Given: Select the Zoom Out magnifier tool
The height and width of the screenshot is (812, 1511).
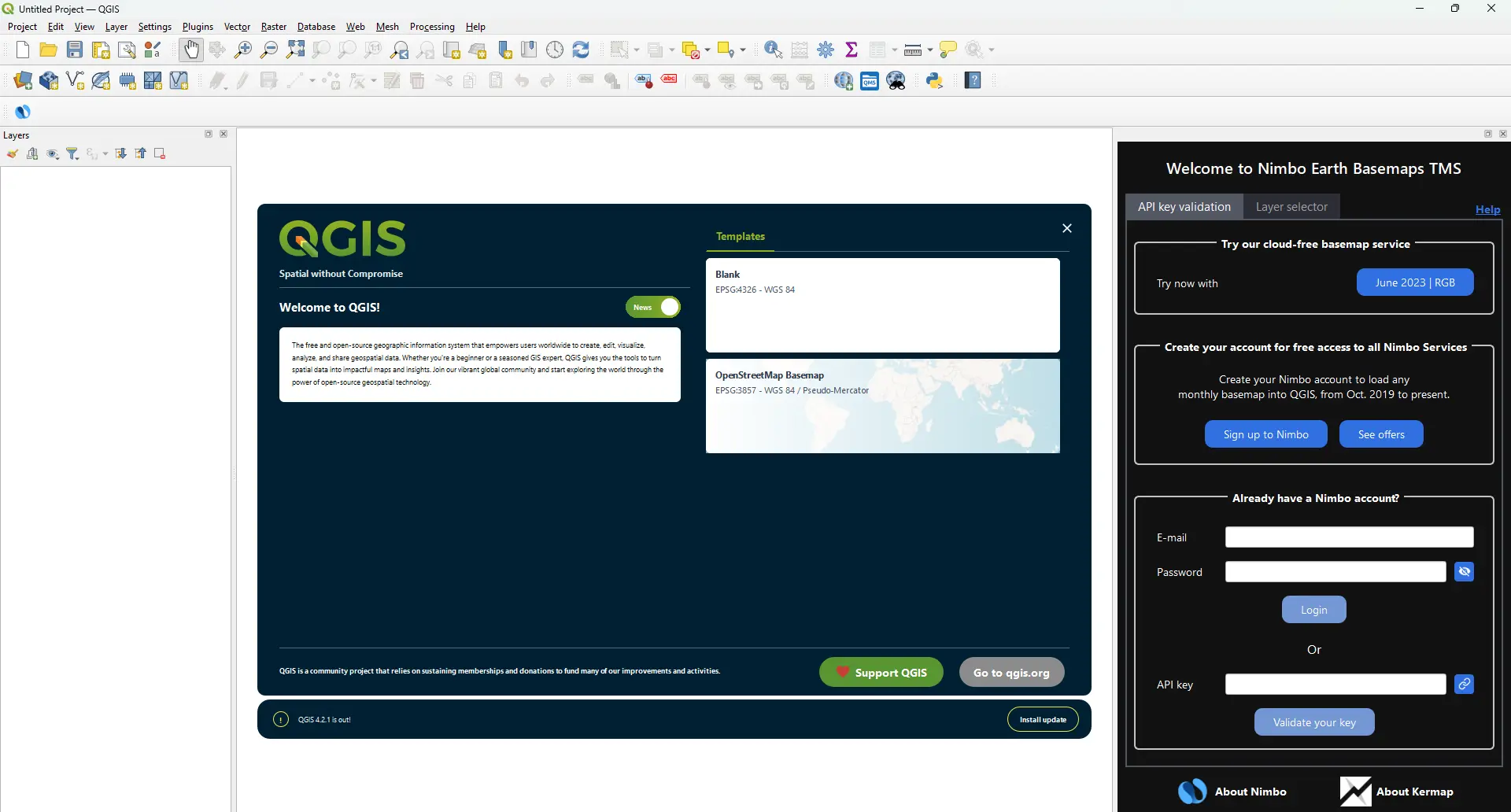Looking at the screenshot, I should 269,50.
